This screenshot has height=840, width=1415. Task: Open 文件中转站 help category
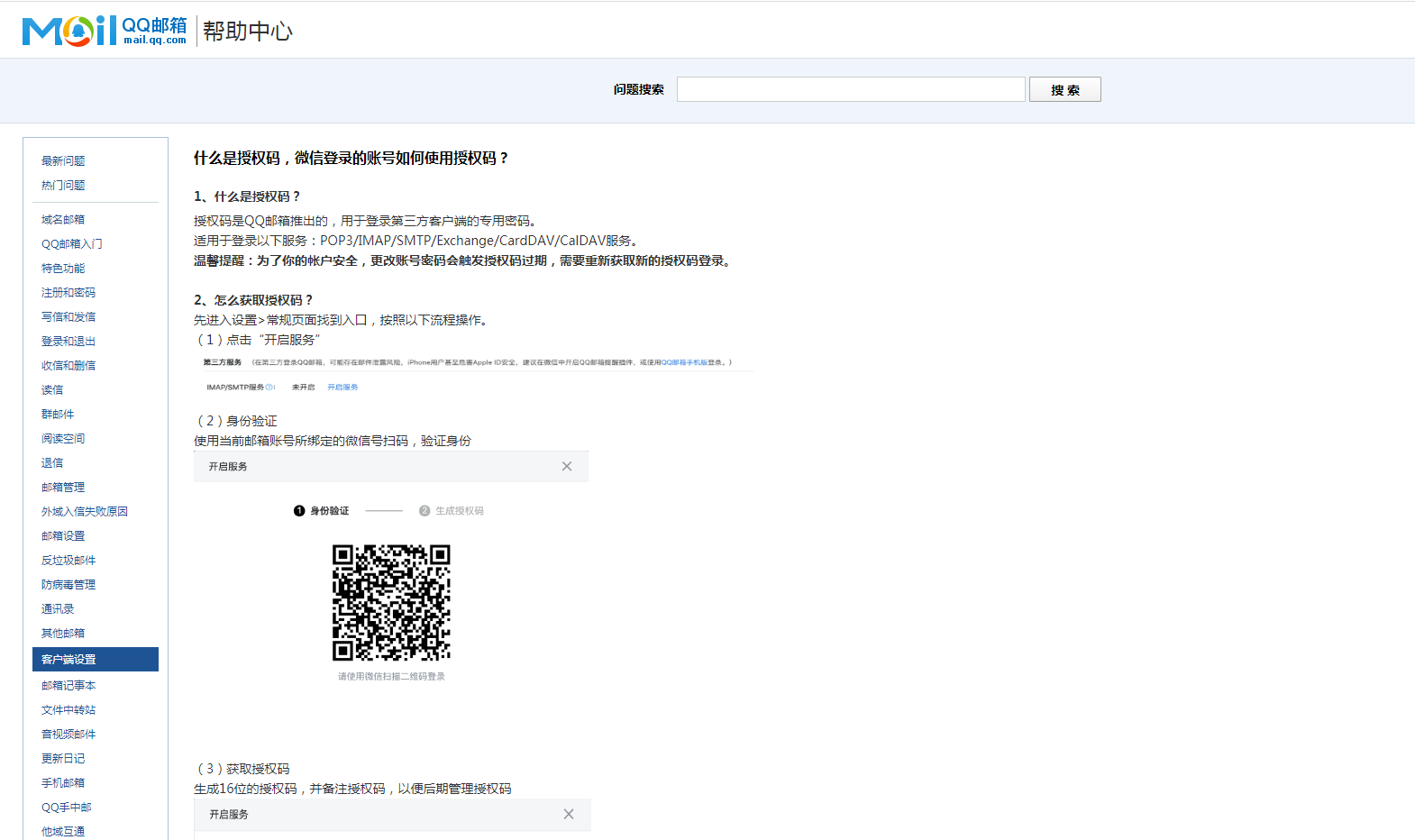click(x=68, y=710)
